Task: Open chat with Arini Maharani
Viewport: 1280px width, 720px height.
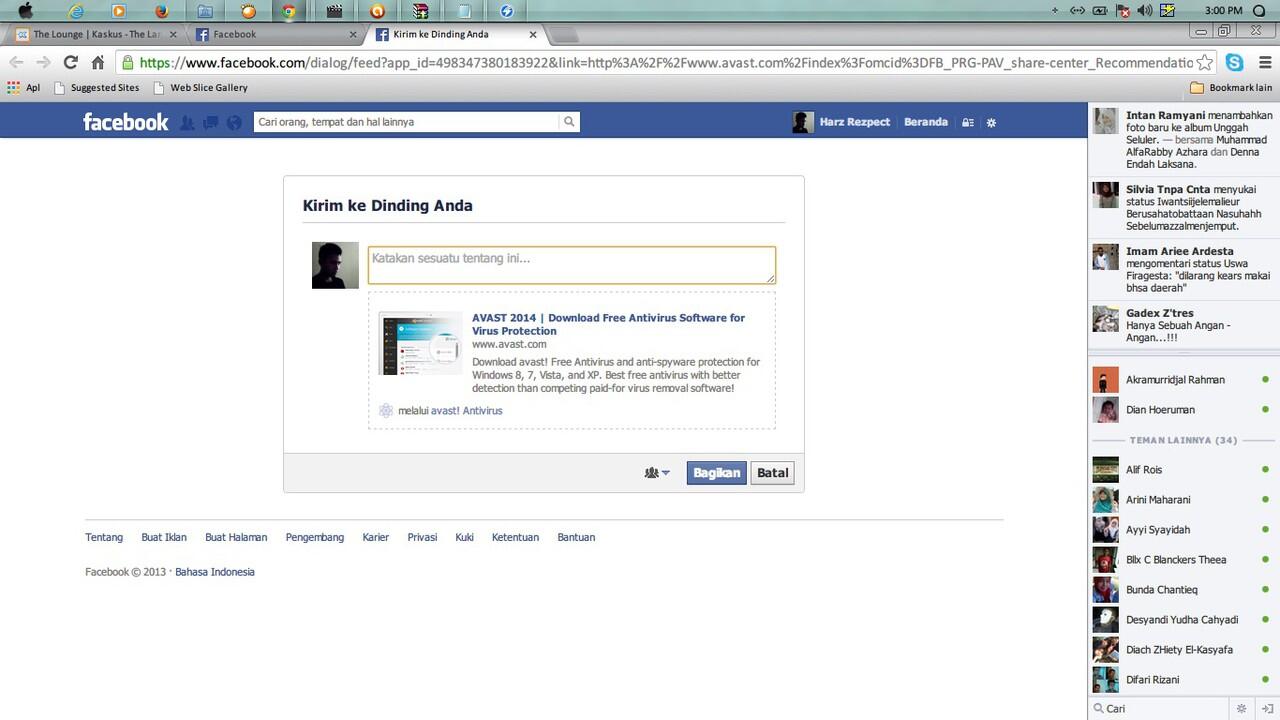Action: click(1183, 500)
